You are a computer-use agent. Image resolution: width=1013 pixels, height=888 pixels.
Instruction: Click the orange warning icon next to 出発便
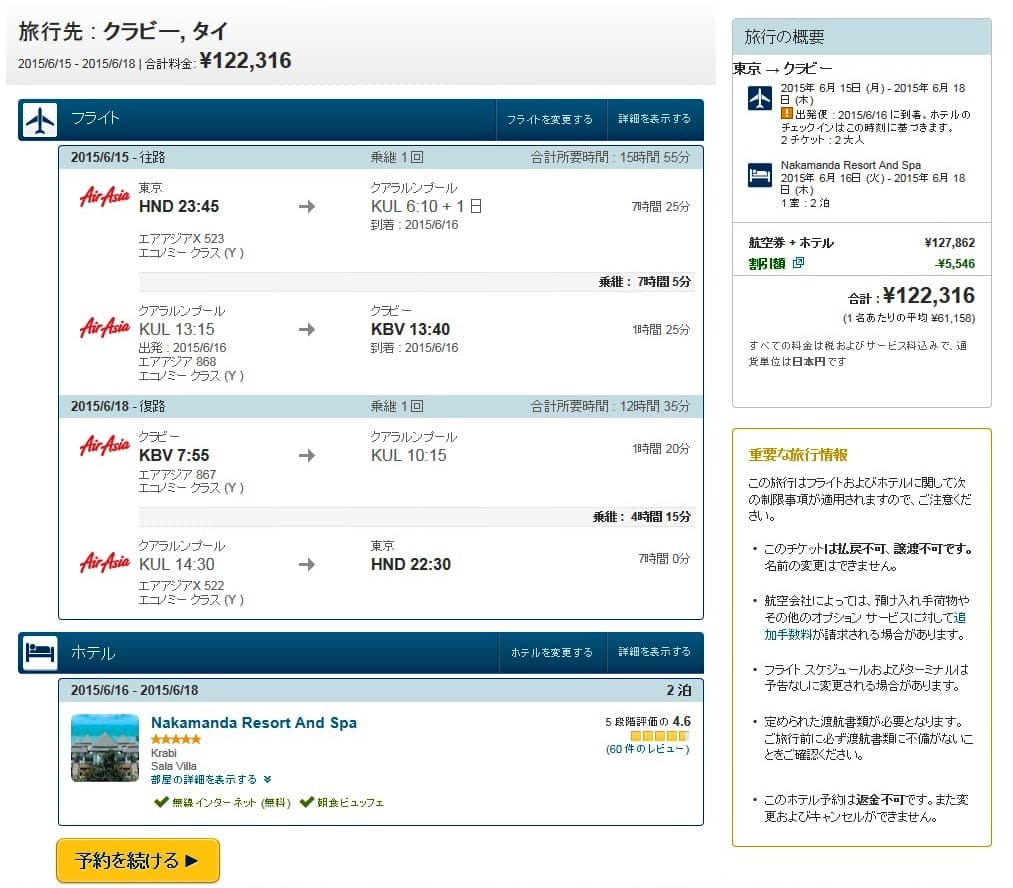coord(787,115)
